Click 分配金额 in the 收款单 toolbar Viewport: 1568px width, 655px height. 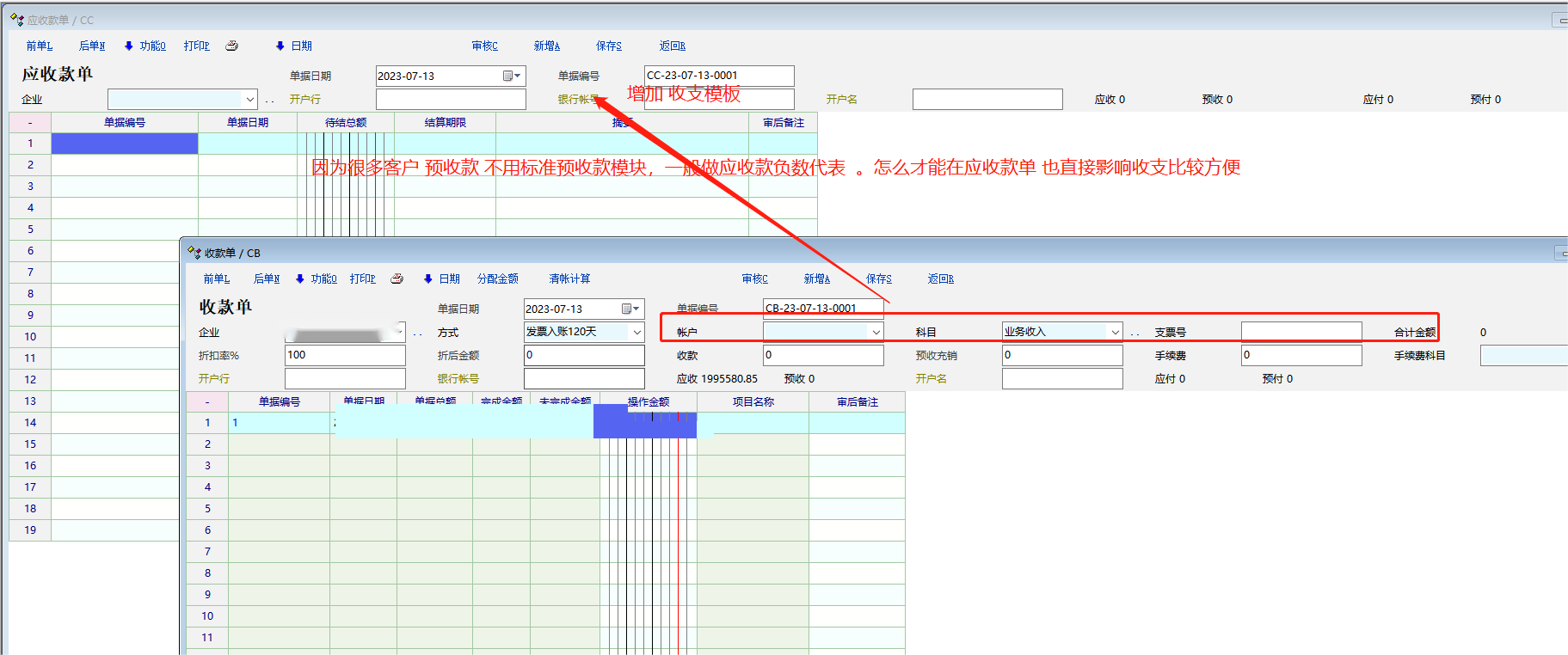coord(497,279)
